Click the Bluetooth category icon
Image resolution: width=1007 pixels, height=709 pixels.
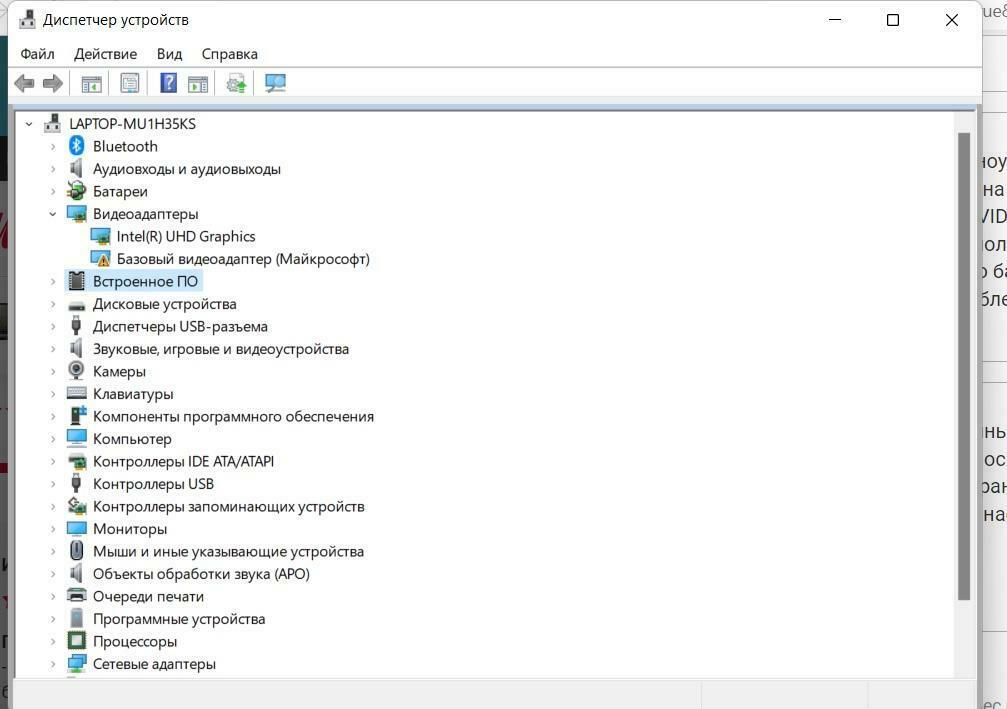tap(76, 146)
